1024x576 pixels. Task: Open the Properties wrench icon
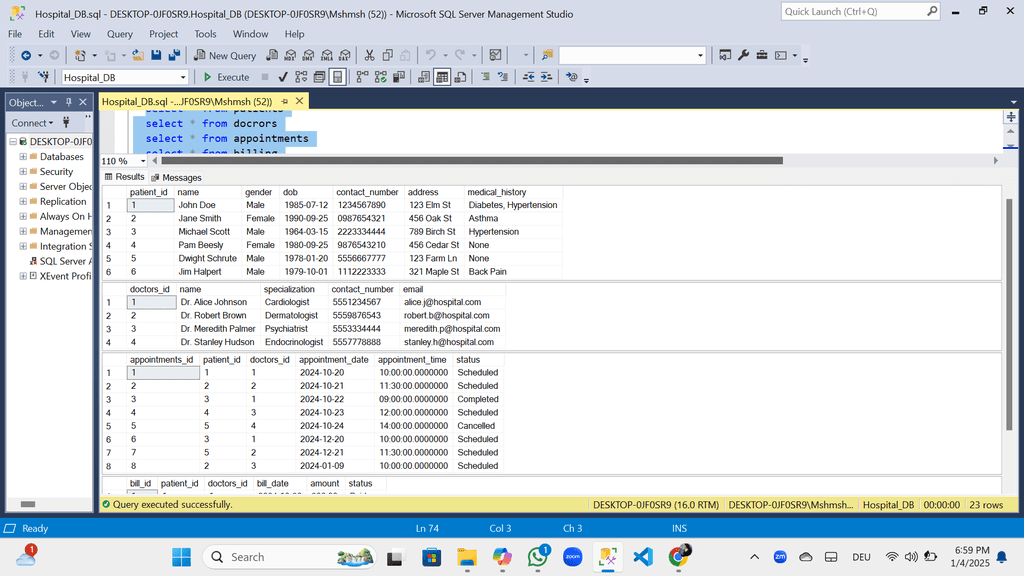743,56
